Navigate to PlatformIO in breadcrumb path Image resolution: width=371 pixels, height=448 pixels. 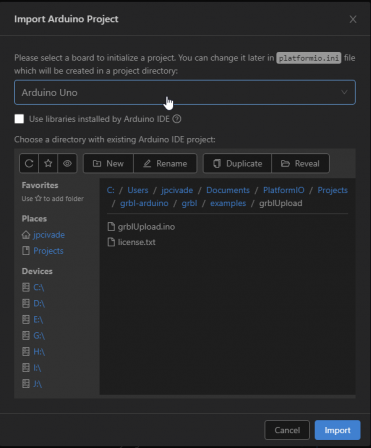point(284,190)
